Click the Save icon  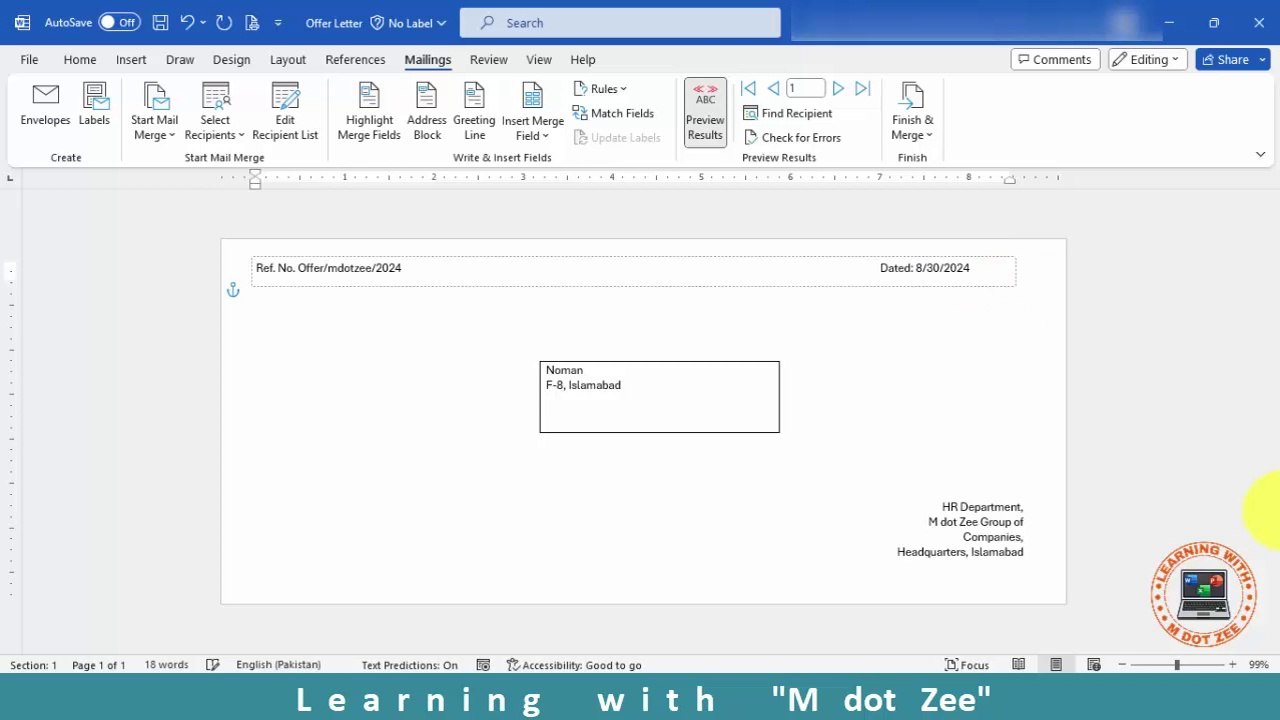(x=160, y=22)
